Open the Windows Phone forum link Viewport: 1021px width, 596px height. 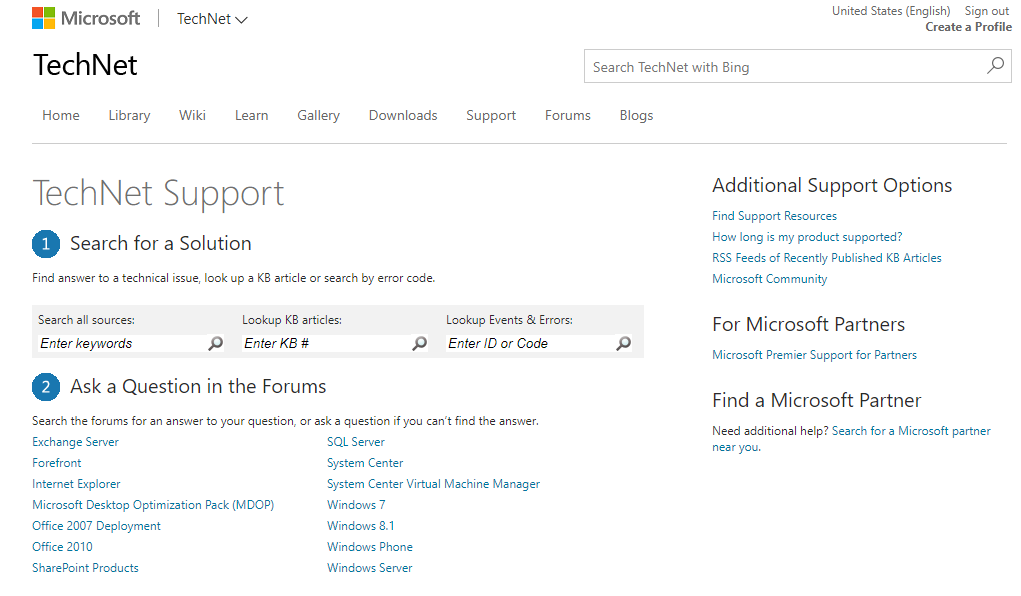pos(370,546)
